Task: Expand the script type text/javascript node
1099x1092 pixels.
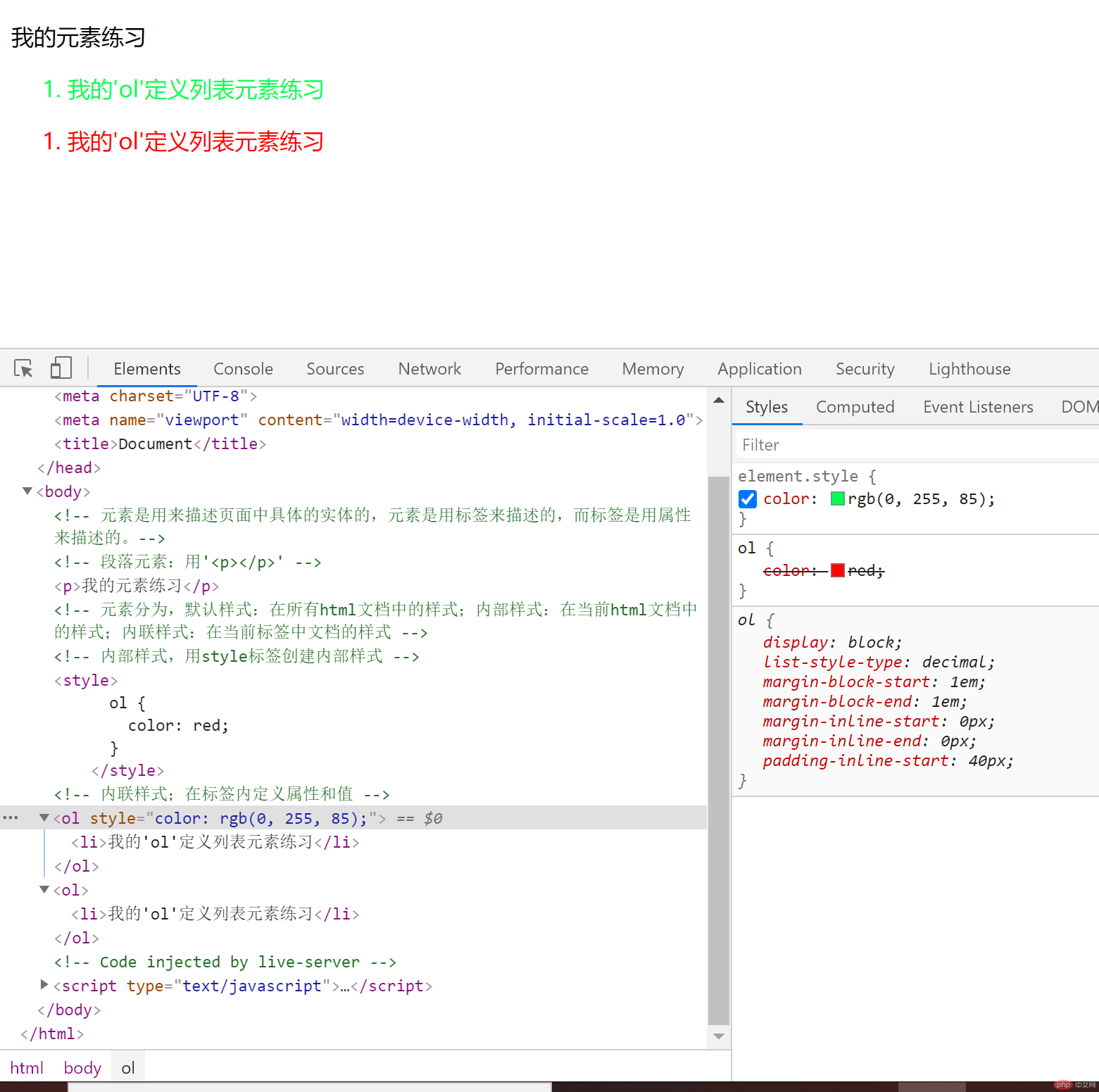Action: (44, 984)
